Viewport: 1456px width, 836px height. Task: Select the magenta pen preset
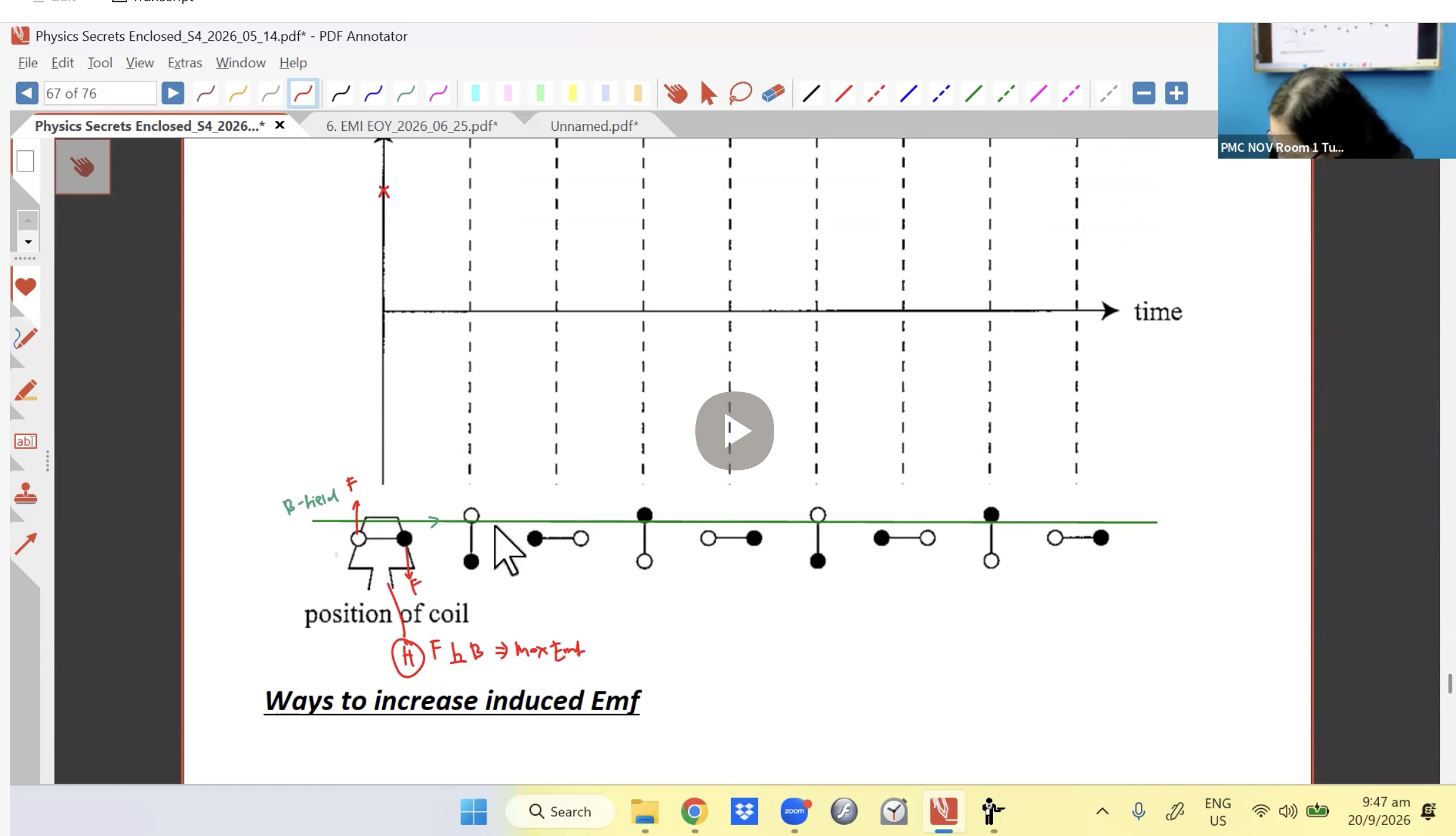438,93
